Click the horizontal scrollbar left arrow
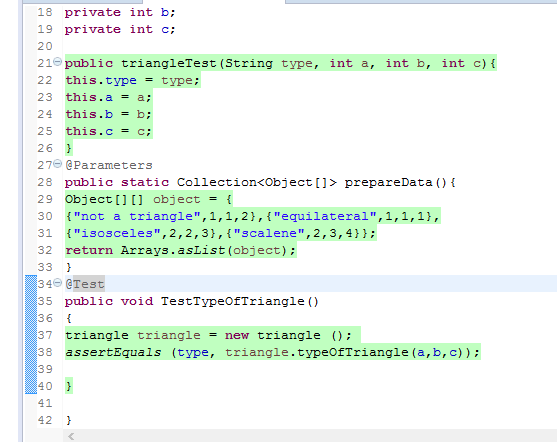This screenshot has width=557, height=442. pos(71,436)
